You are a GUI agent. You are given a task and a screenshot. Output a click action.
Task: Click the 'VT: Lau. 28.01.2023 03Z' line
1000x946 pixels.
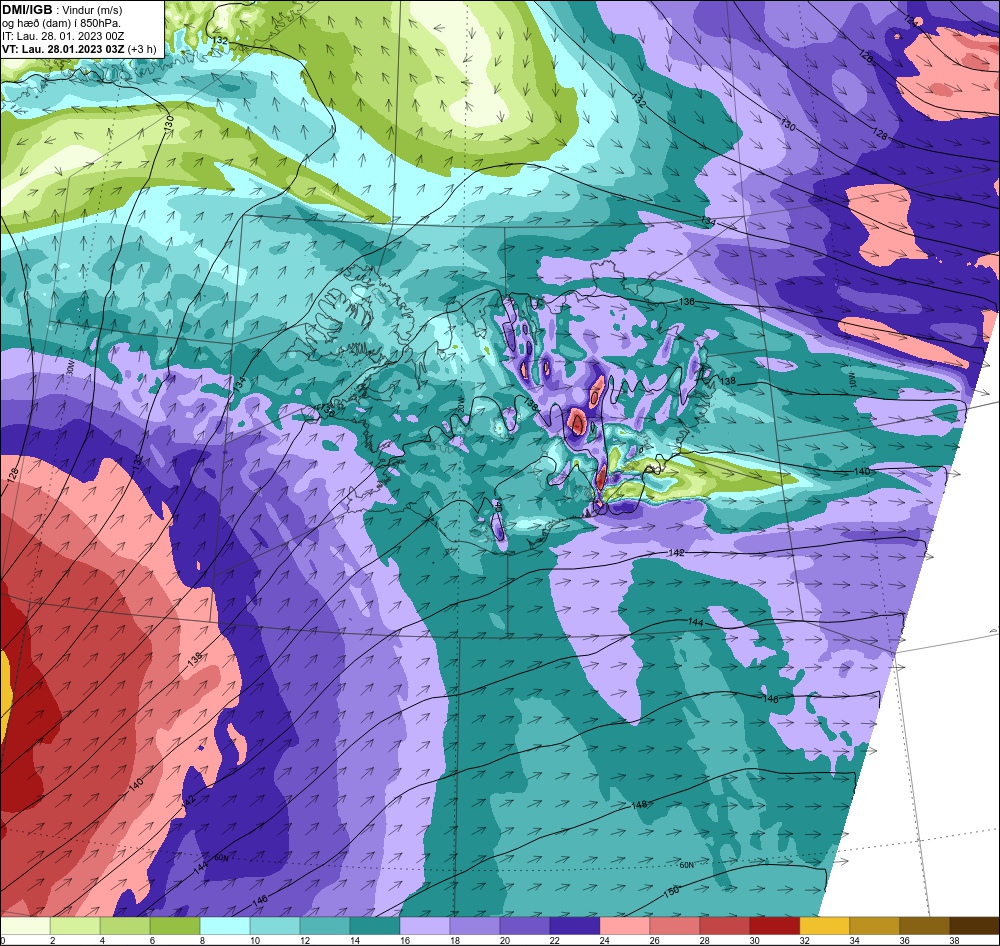[63, 49]
